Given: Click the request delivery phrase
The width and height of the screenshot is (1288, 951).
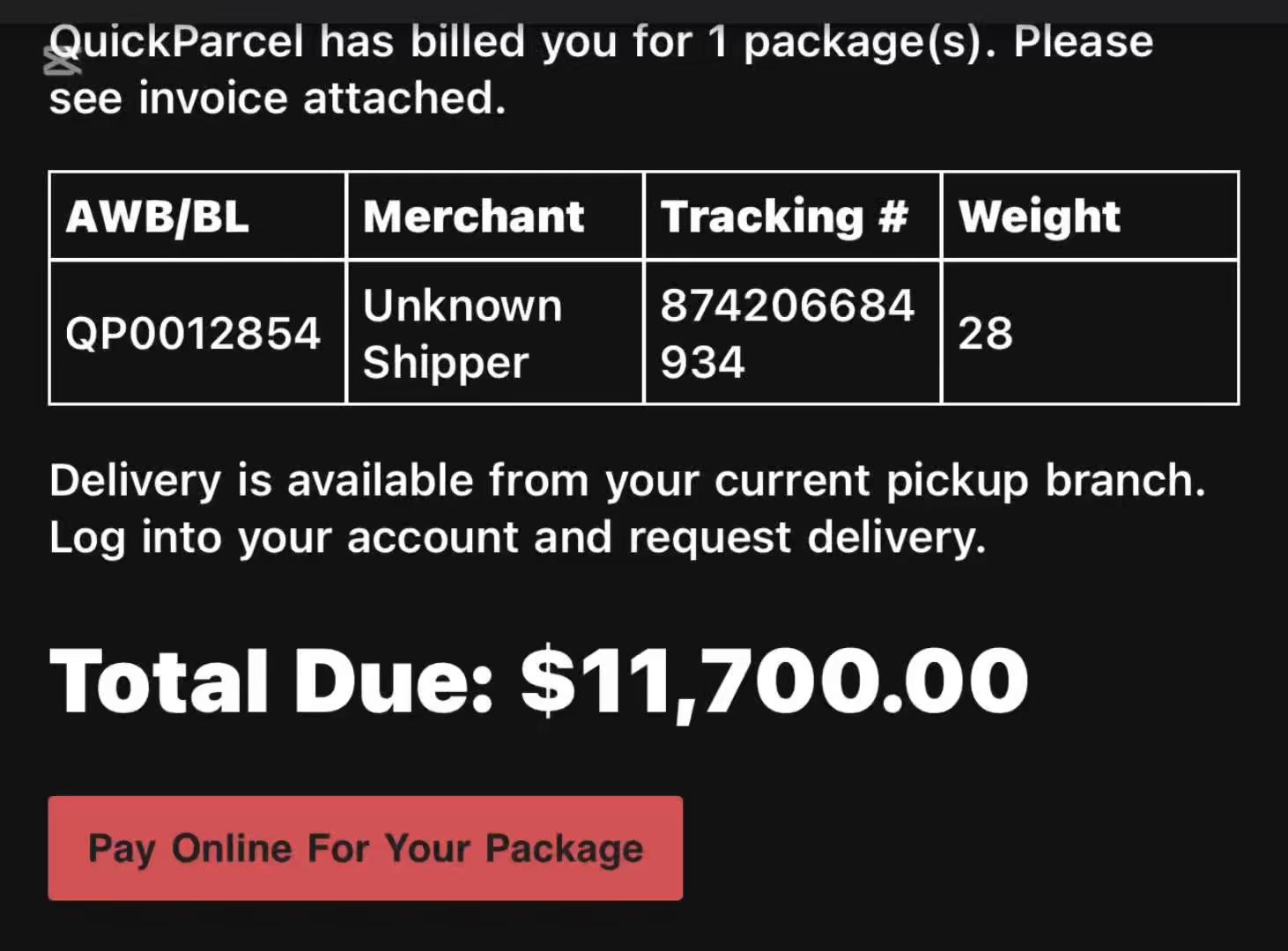Looking at the screenshot, I should click(807, 537).
